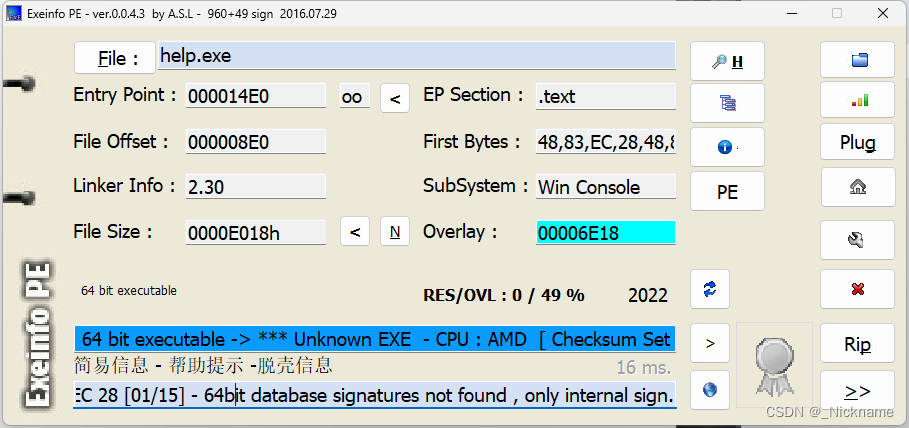Click the RES/OVL : 0 / 49 % text
Viewport: 909px width, 428px height.
pyautogui.click(x=504, y=295)
